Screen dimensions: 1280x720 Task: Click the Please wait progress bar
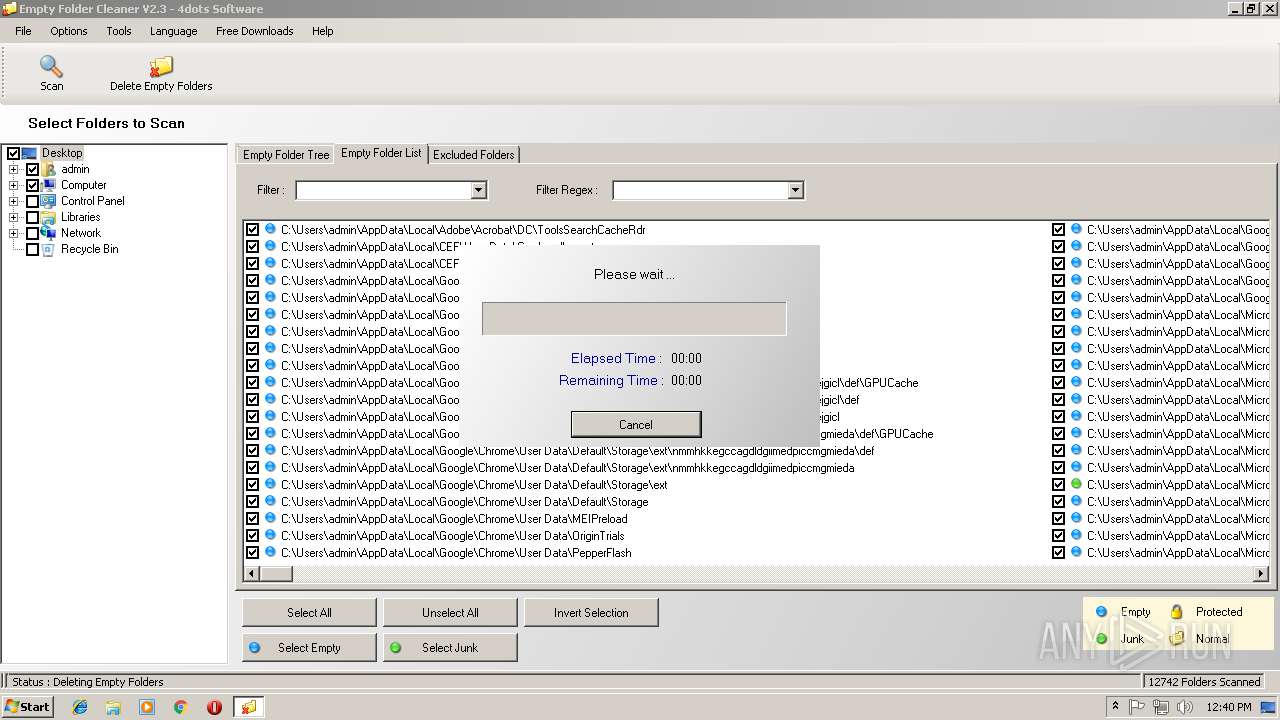634,319
